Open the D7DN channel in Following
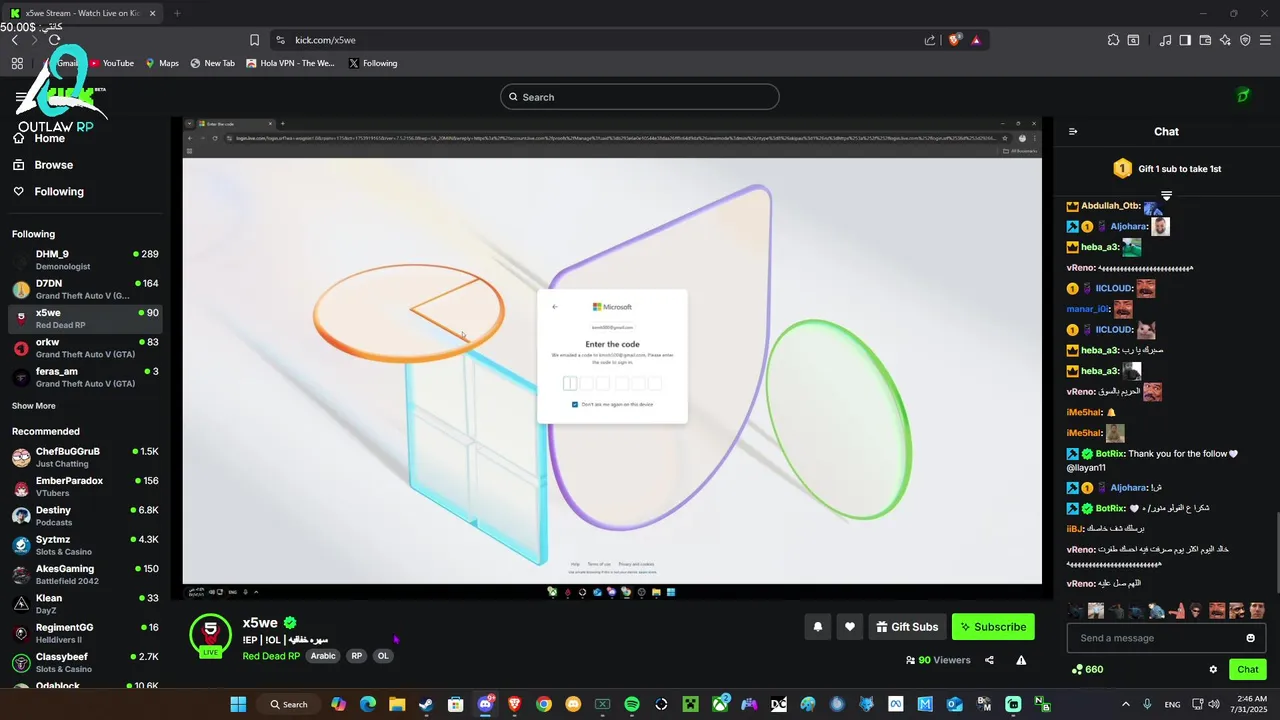The image size is (1280, 720). point(85,289)
